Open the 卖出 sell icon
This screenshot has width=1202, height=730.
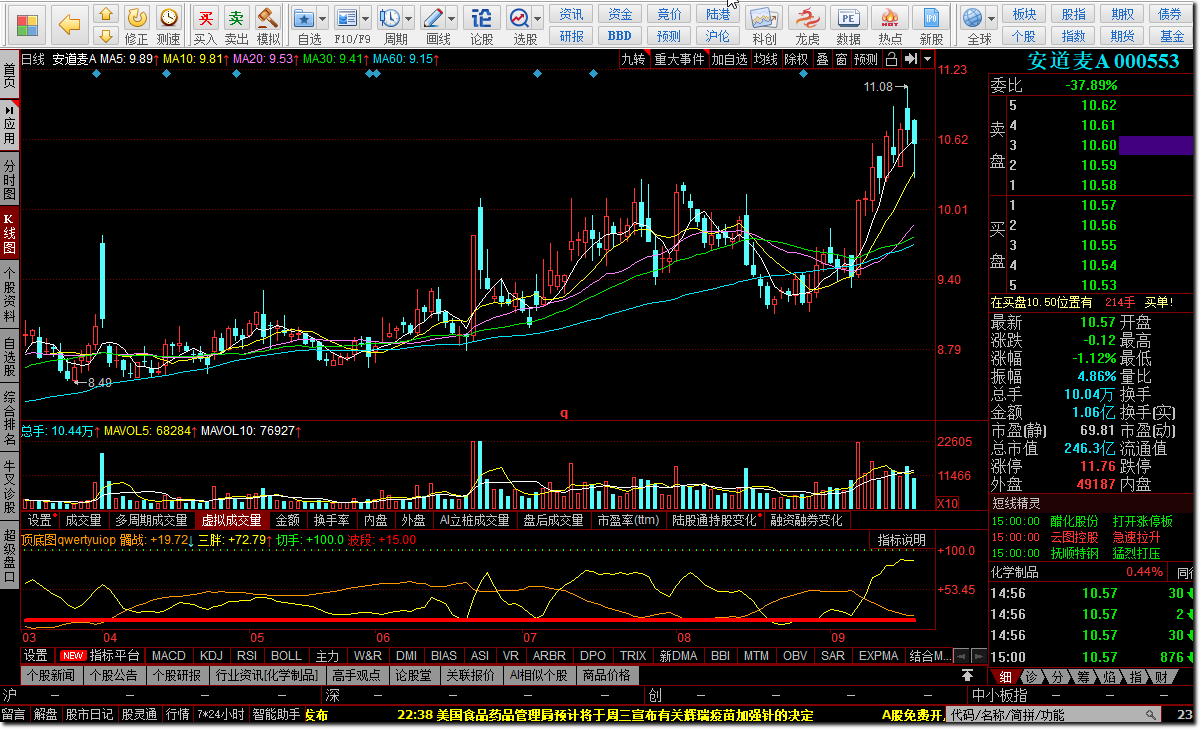click(x=236, y=17)
